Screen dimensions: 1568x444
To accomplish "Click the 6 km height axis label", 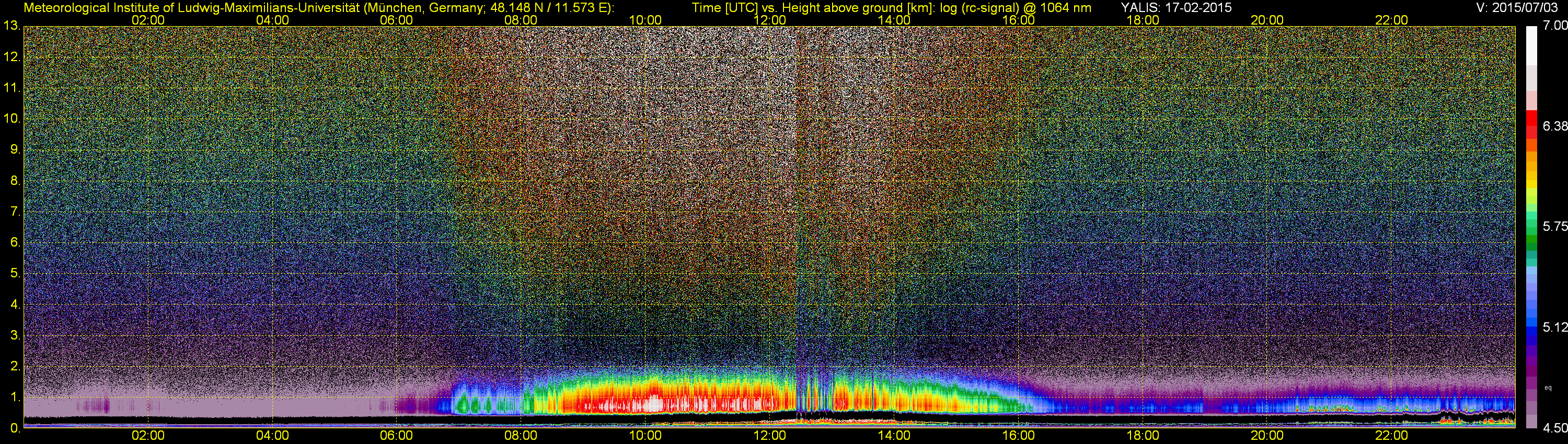I will point(15,243).
